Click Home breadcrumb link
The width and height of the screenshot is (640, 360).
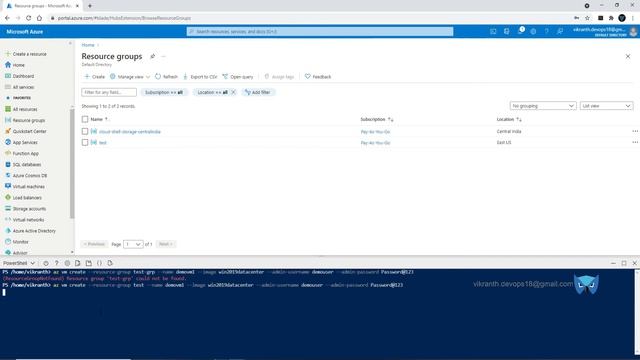[88, 45]
